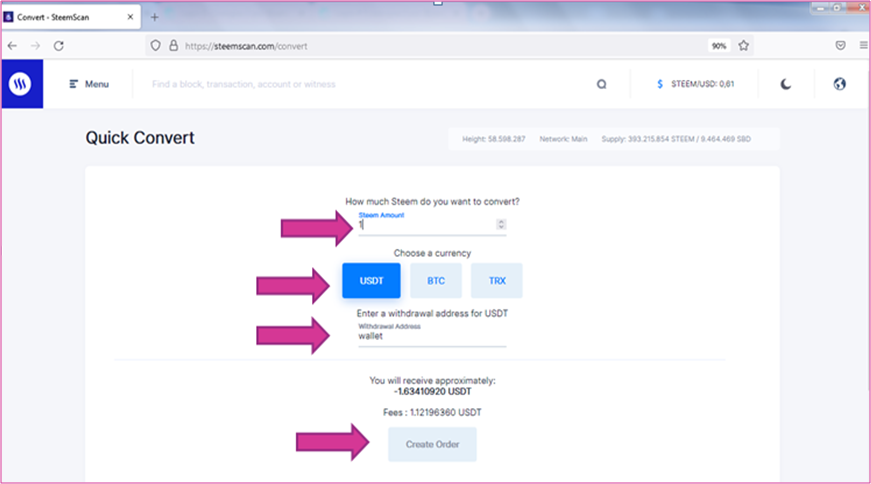The height and width of the screenshot is (484, 871).
Task: Click the Height 58.598.287 text
Action: (x=493, y=139)
